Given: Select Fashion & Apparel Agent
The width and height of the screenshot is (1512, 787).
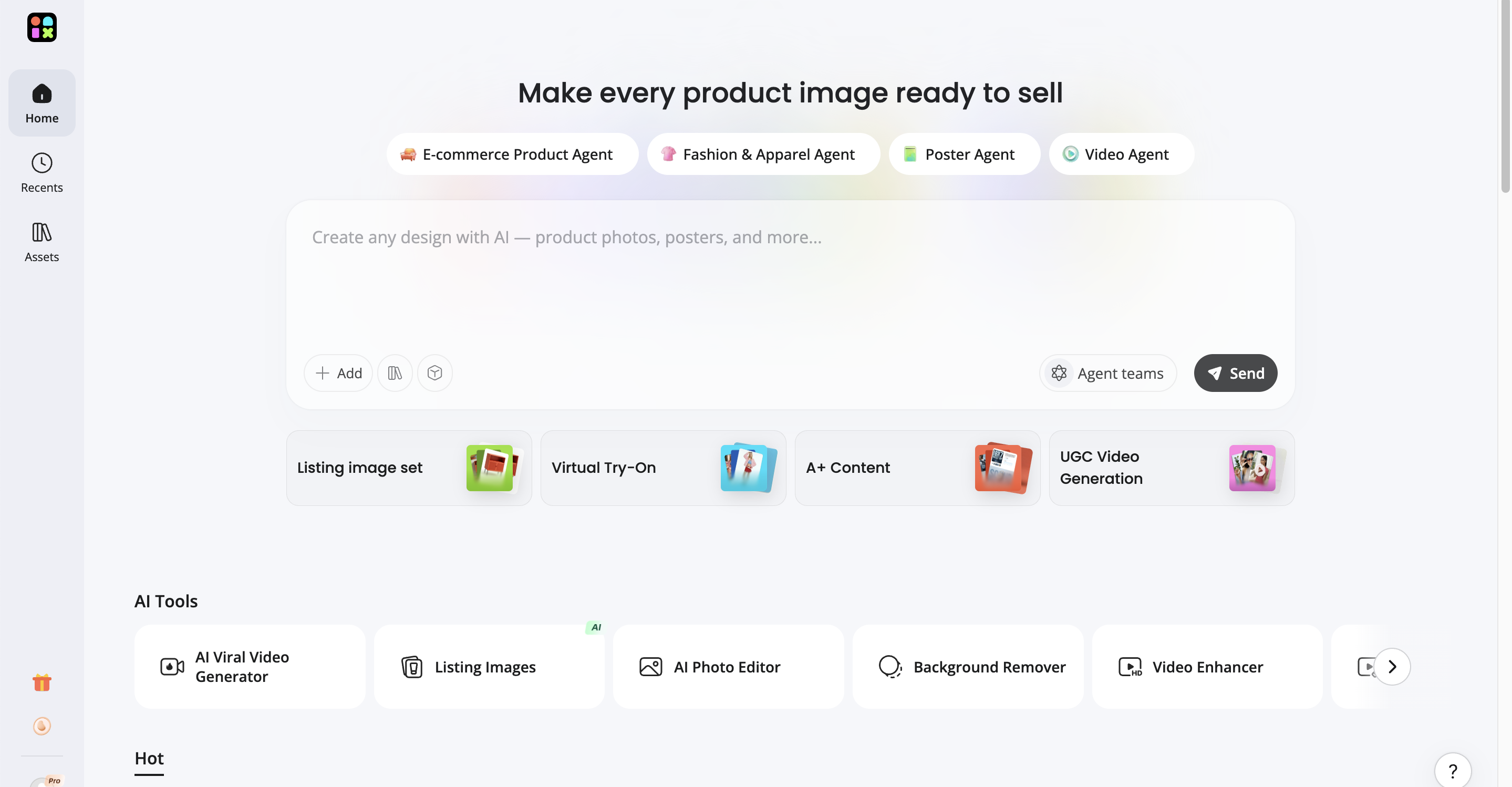Looking at the screenshot, I should (x=764, y=154).
